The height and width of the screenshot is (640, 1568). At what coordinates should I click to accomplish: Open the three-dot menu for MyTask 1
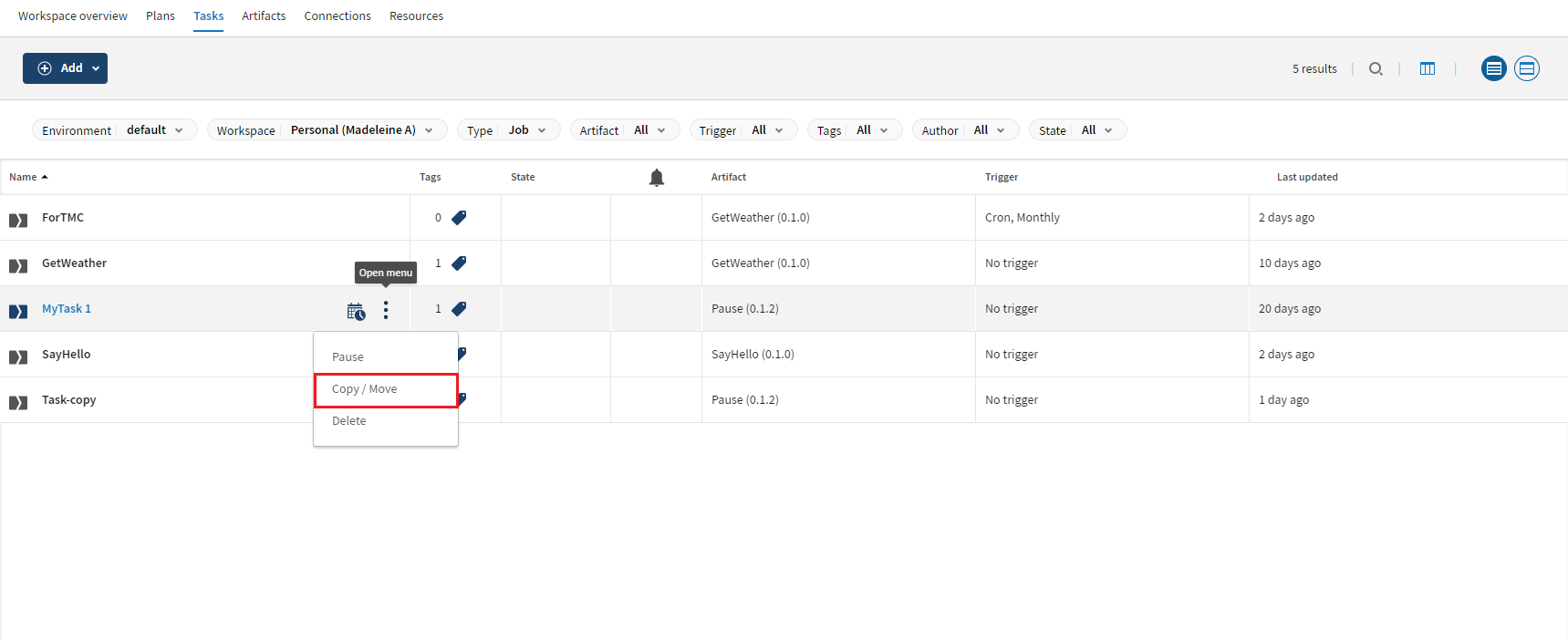(386, 310)
